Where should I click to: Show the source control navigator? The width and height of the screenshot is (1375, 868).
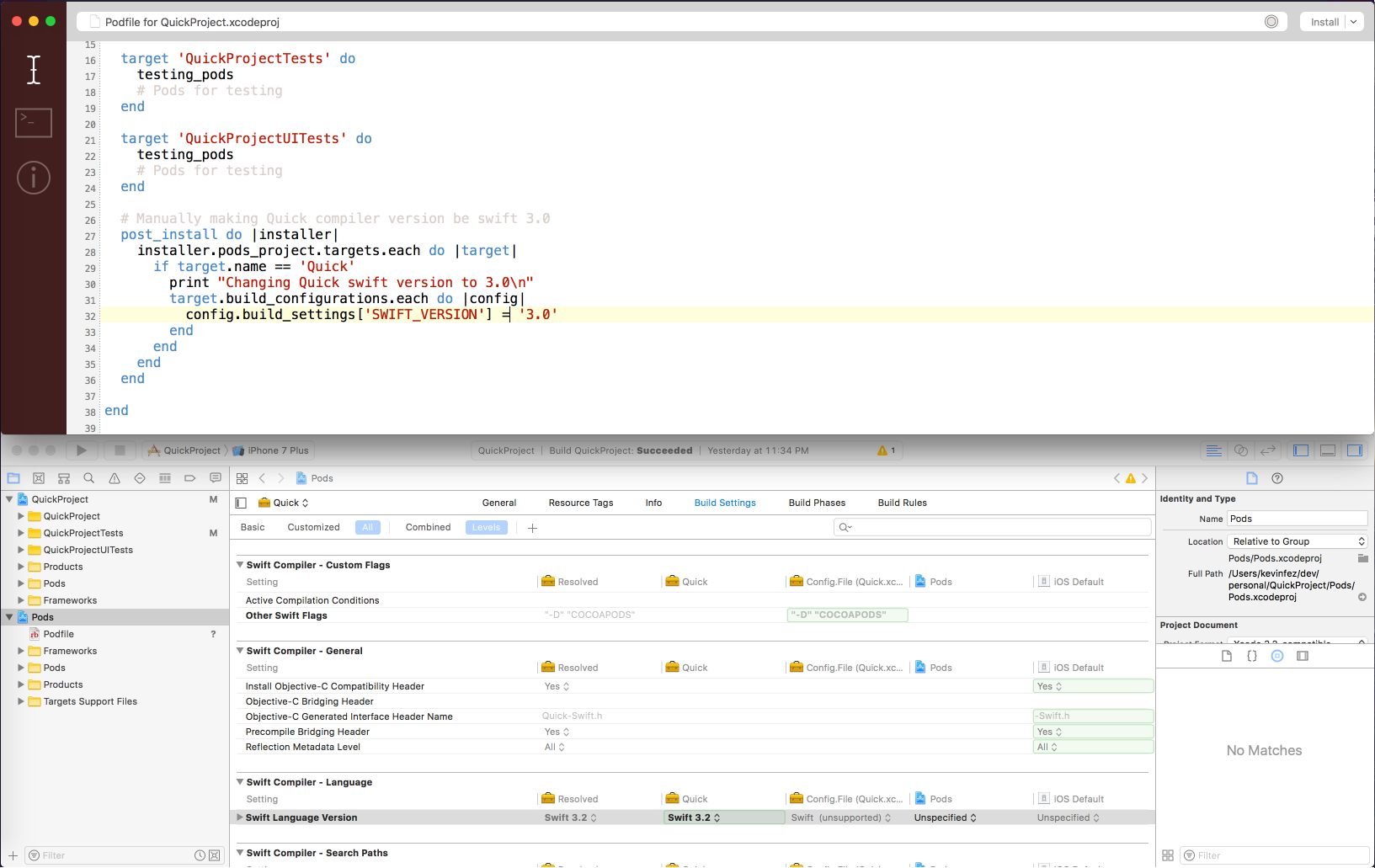tap(39, 478)
